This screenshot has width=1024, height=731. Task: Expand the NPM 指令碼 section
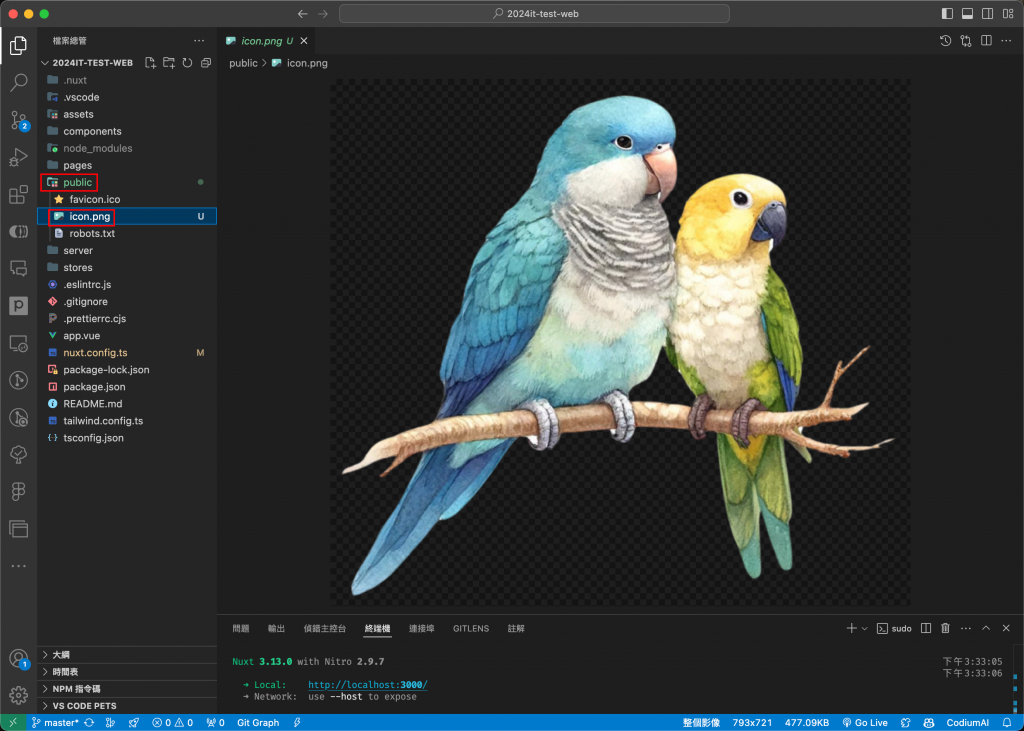(x=76, y=689)
